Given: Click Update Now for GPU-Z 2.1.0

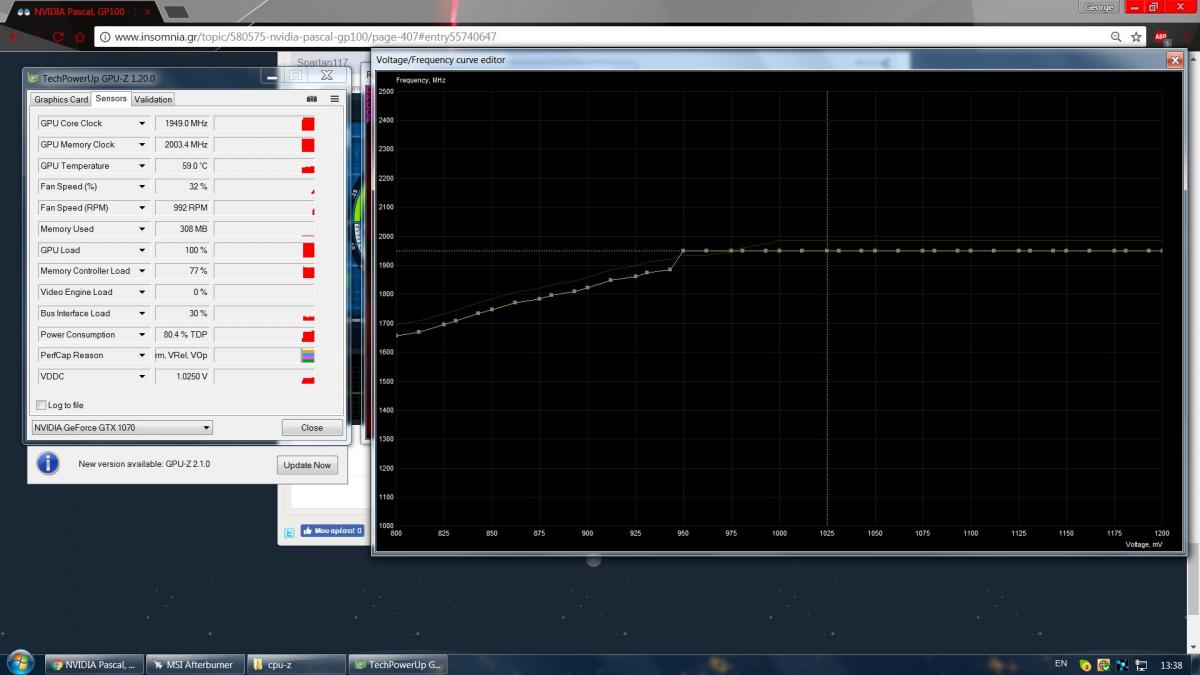Looking at the screenshot, I should point(307,465).
